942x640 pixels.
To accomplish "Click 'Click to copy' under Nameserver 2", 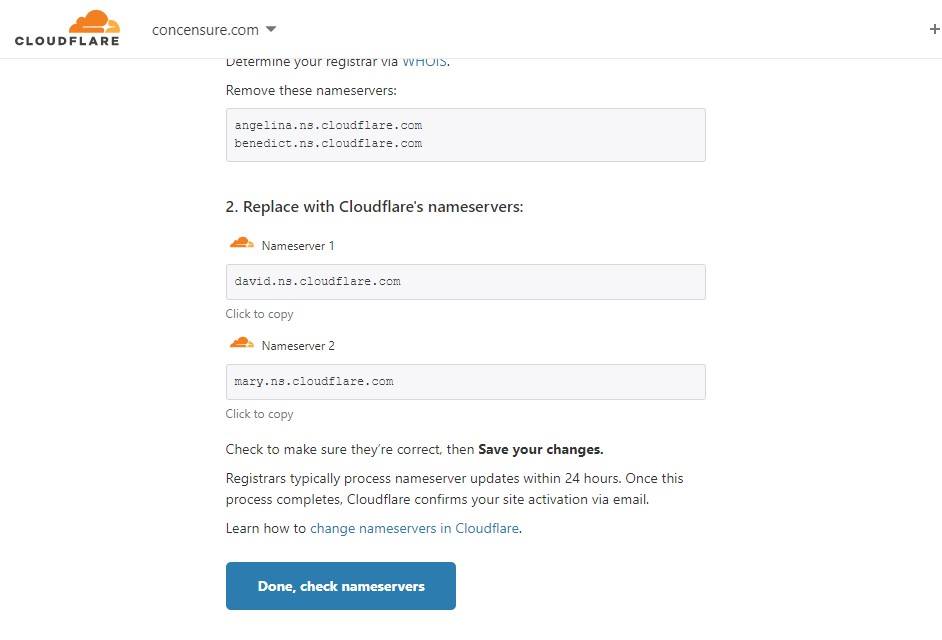I will pyautogui.click(x=260, y=414).
